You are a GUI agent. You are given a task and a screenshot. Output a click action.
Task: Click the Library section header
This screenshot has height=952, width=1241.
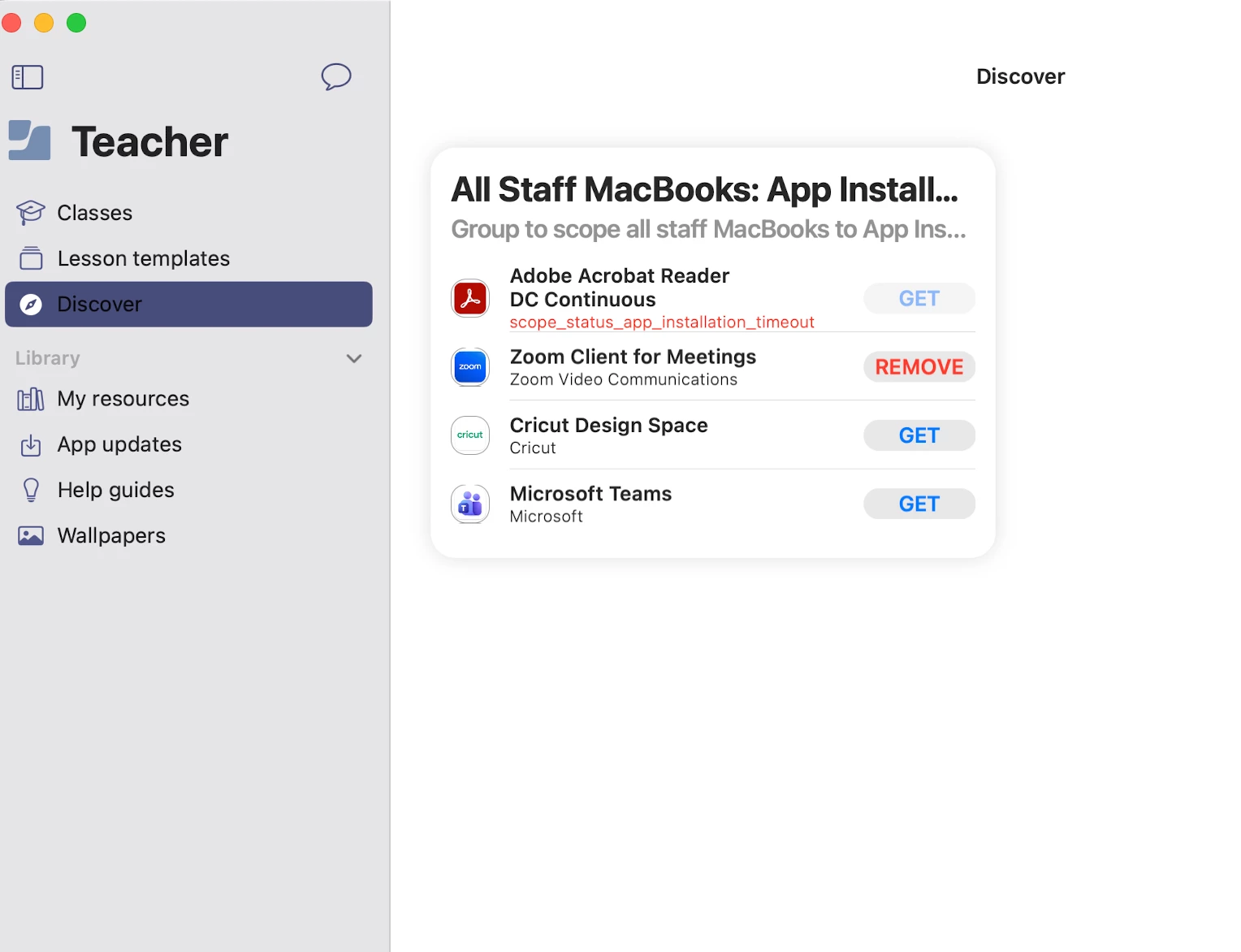click(48, 358)
